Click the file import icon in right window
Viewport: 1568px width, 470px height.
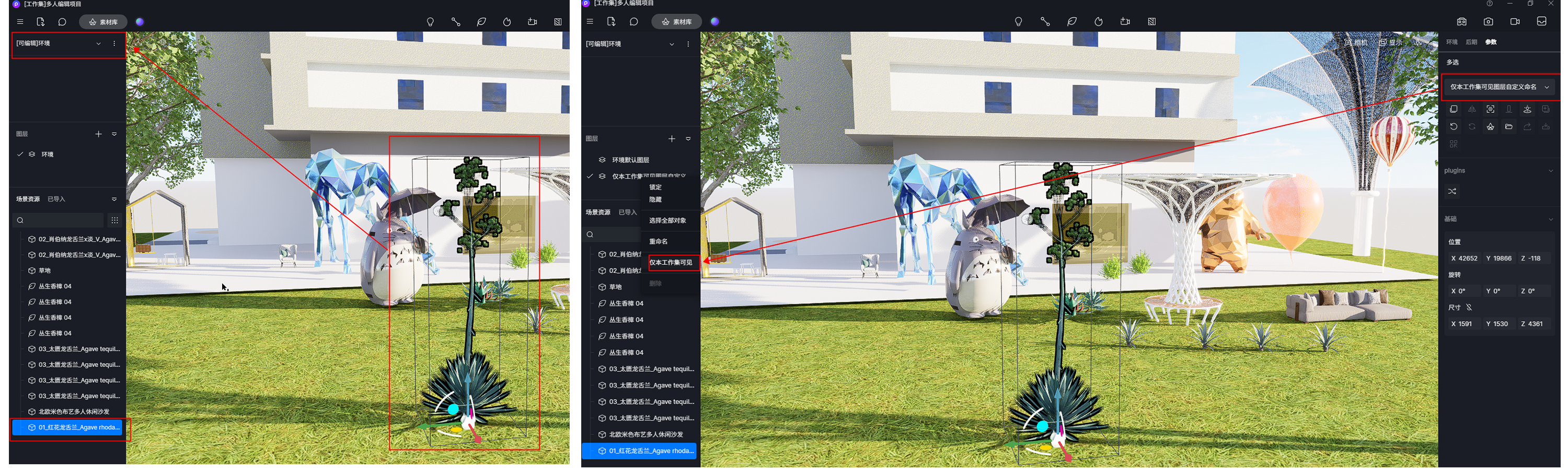click(611, 21)
